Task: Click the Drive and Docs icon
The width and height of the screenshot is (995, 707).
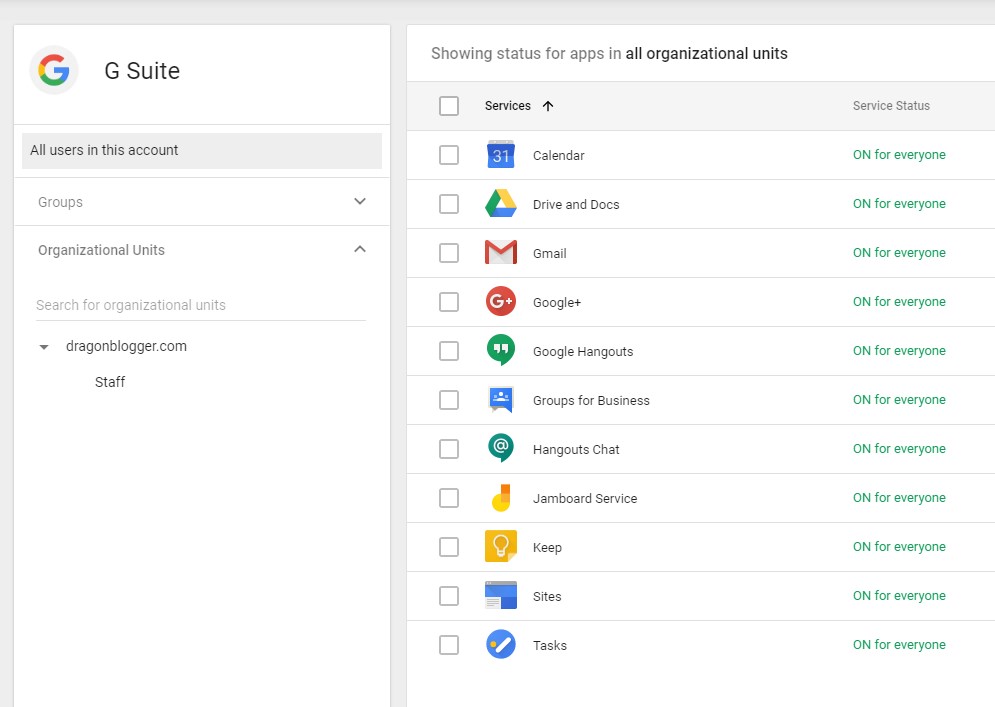Action: coord(501,203)
